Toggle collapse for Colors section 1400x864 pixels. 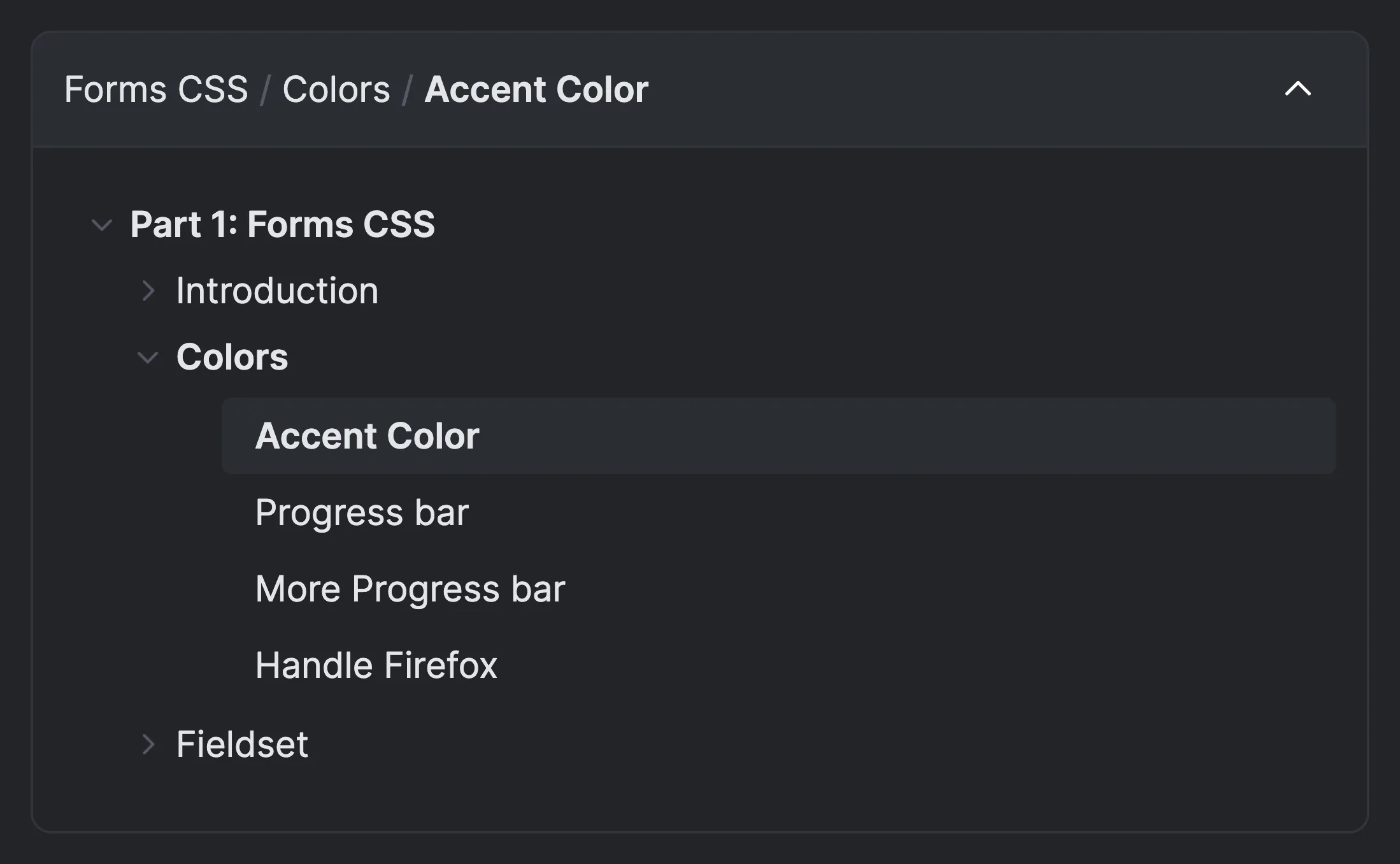tap(148, 358)
